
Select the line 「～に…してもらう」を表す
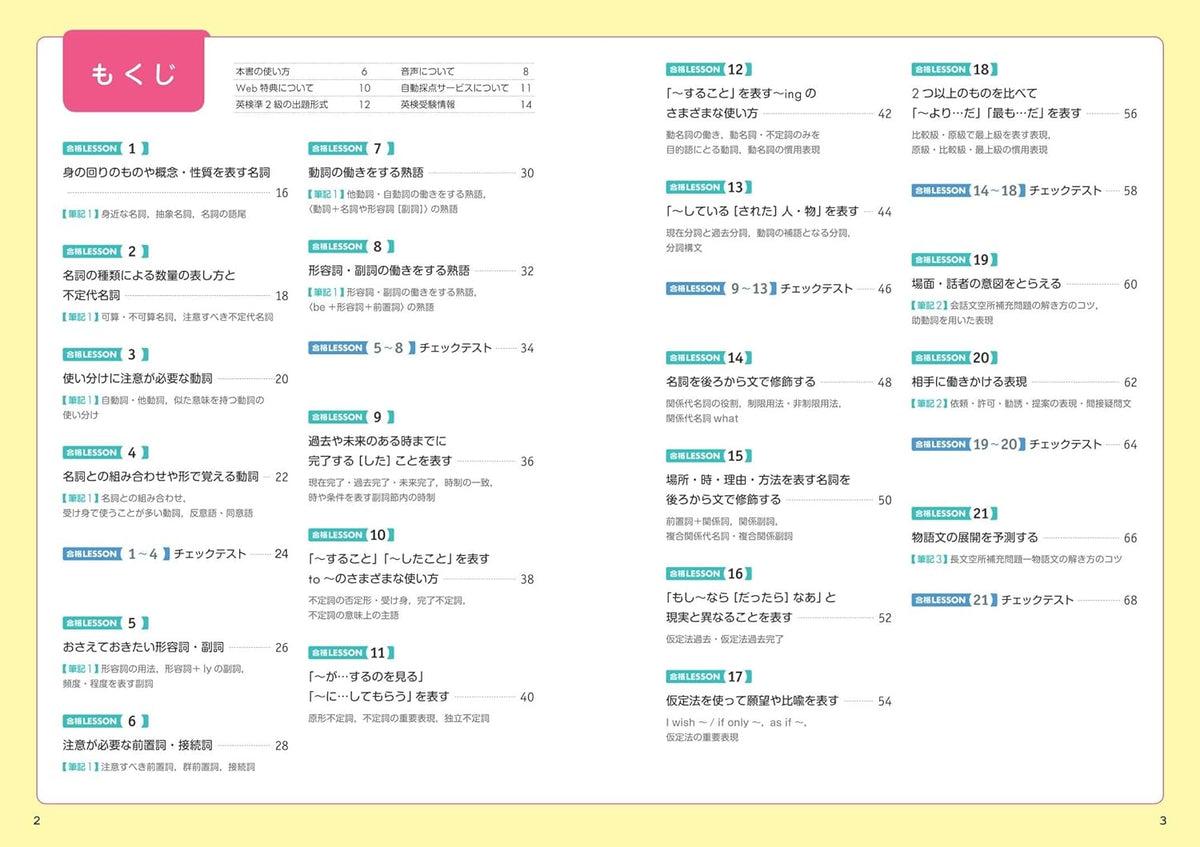coord(379,697)
